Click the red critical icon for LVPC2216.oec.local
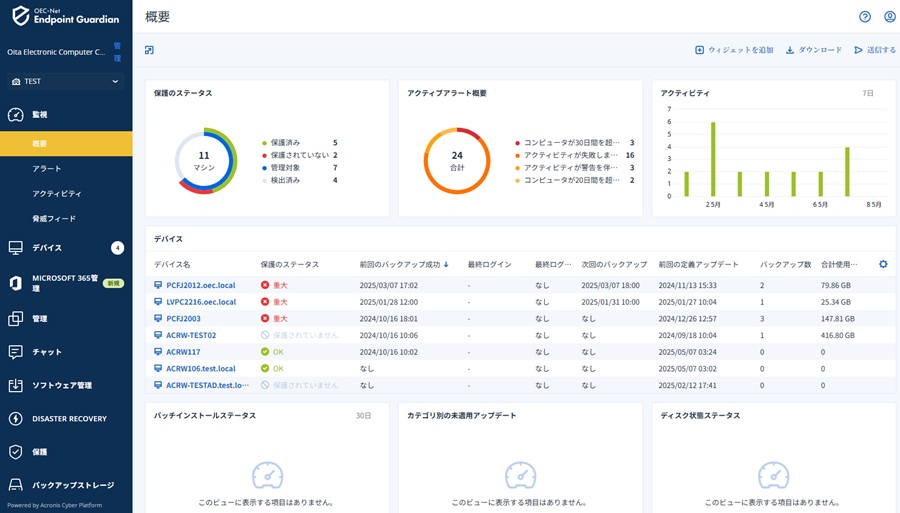 265,302
